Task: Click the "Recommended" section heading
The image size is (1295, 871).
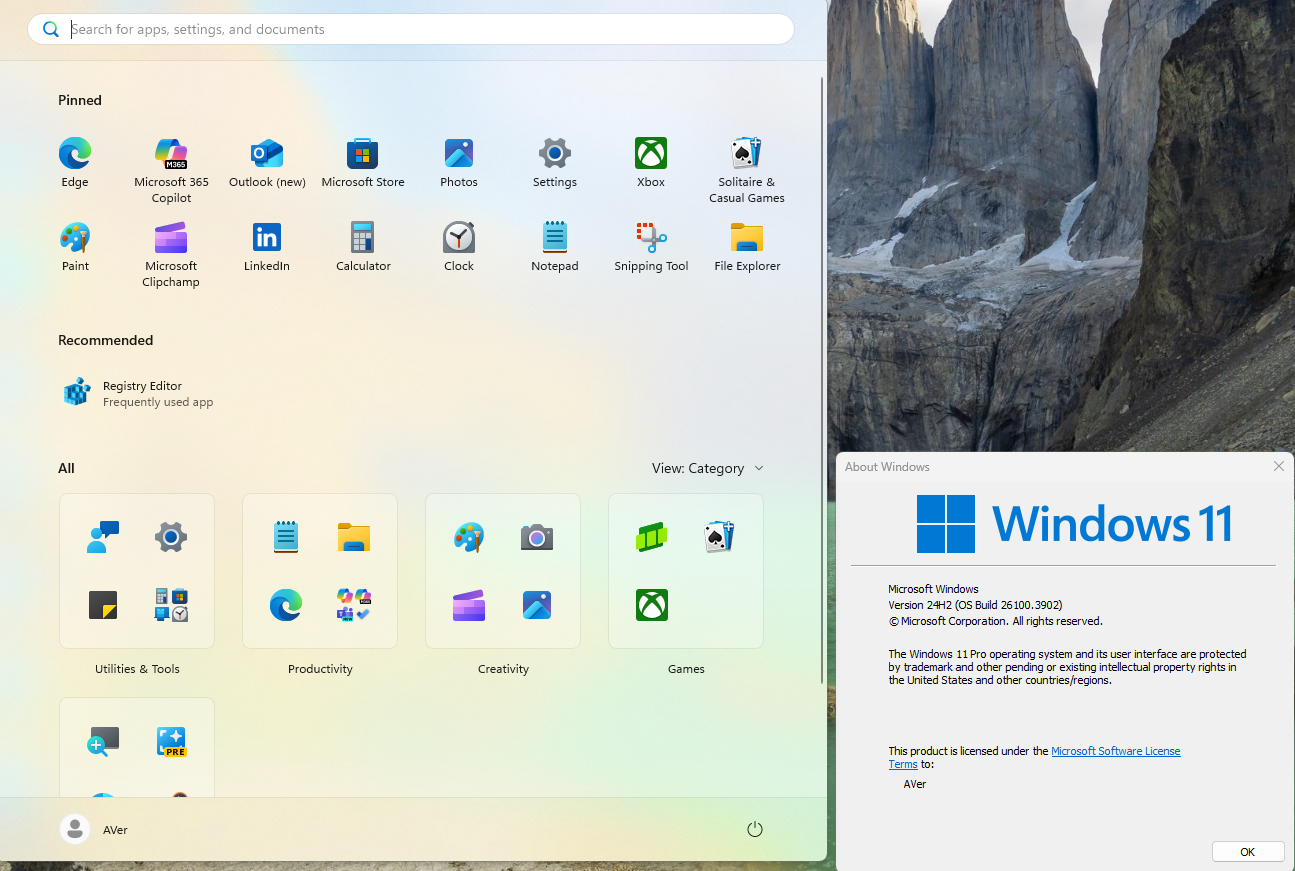Action: click(106, 340)
